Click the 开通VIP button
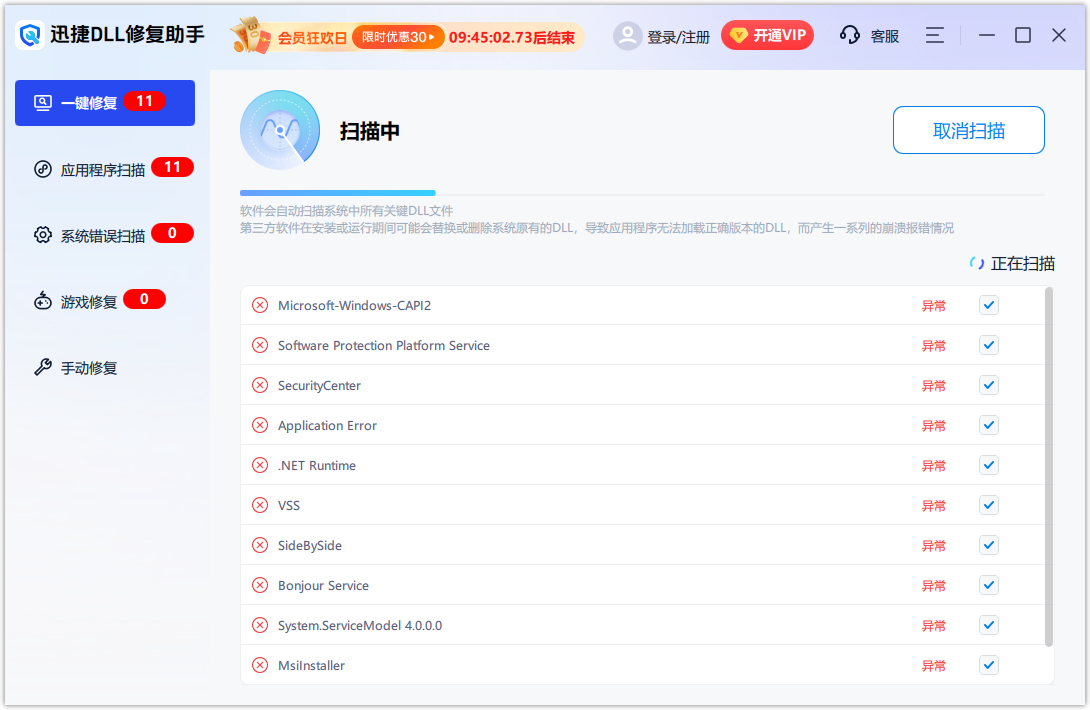Screen dimensions: 1090x710 click(767, 35)
